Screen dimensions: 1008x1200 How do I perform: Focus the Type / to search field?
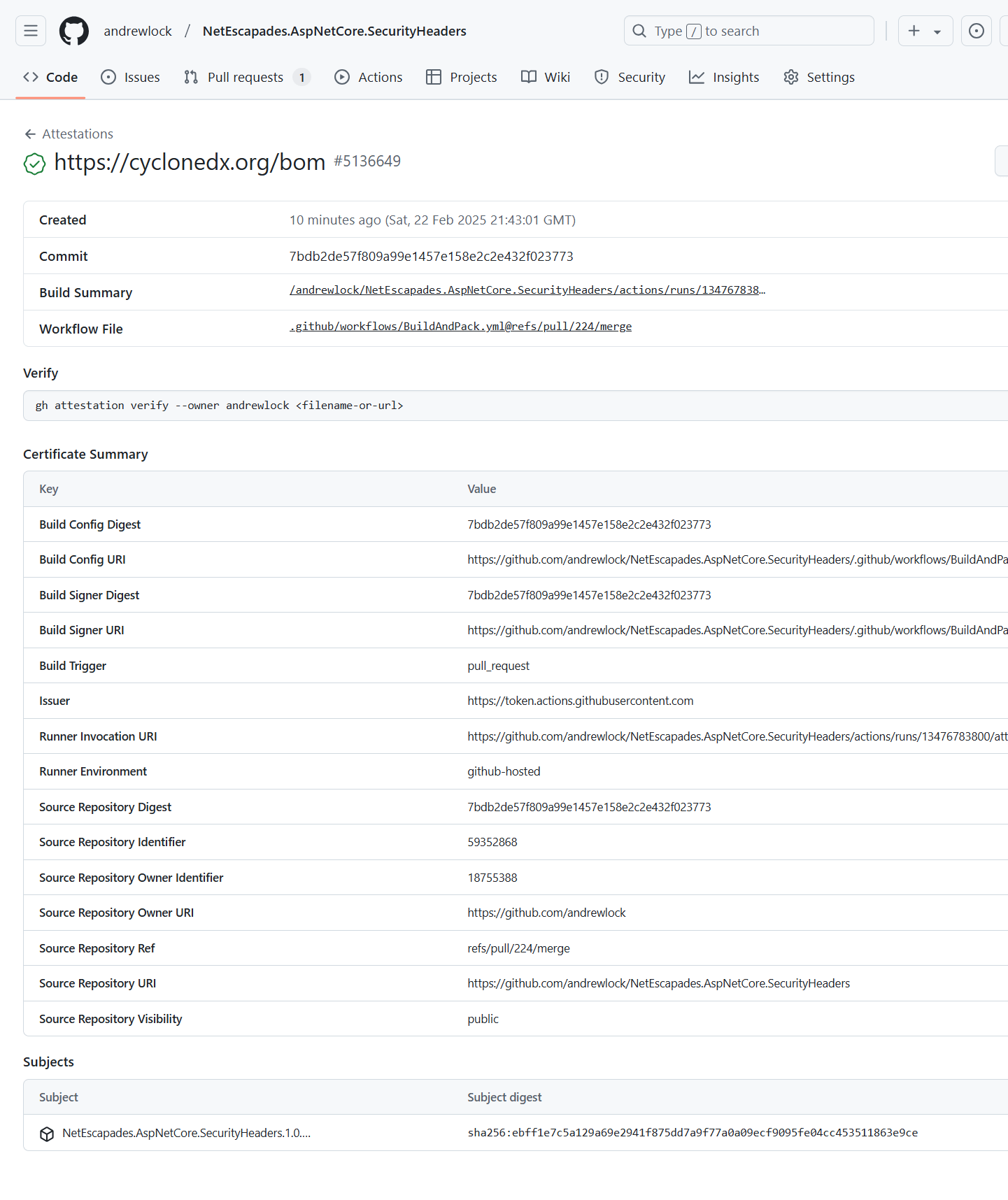tap(748, 31)
